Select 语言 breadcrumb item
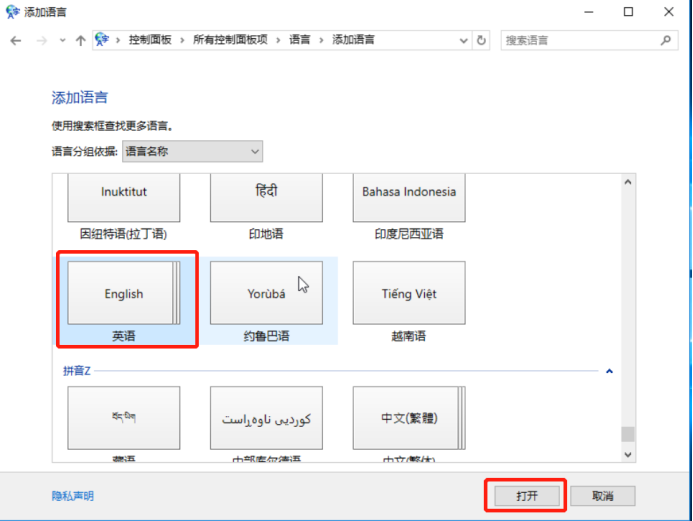This screenshot has width=693, height=521. (300, 40)
